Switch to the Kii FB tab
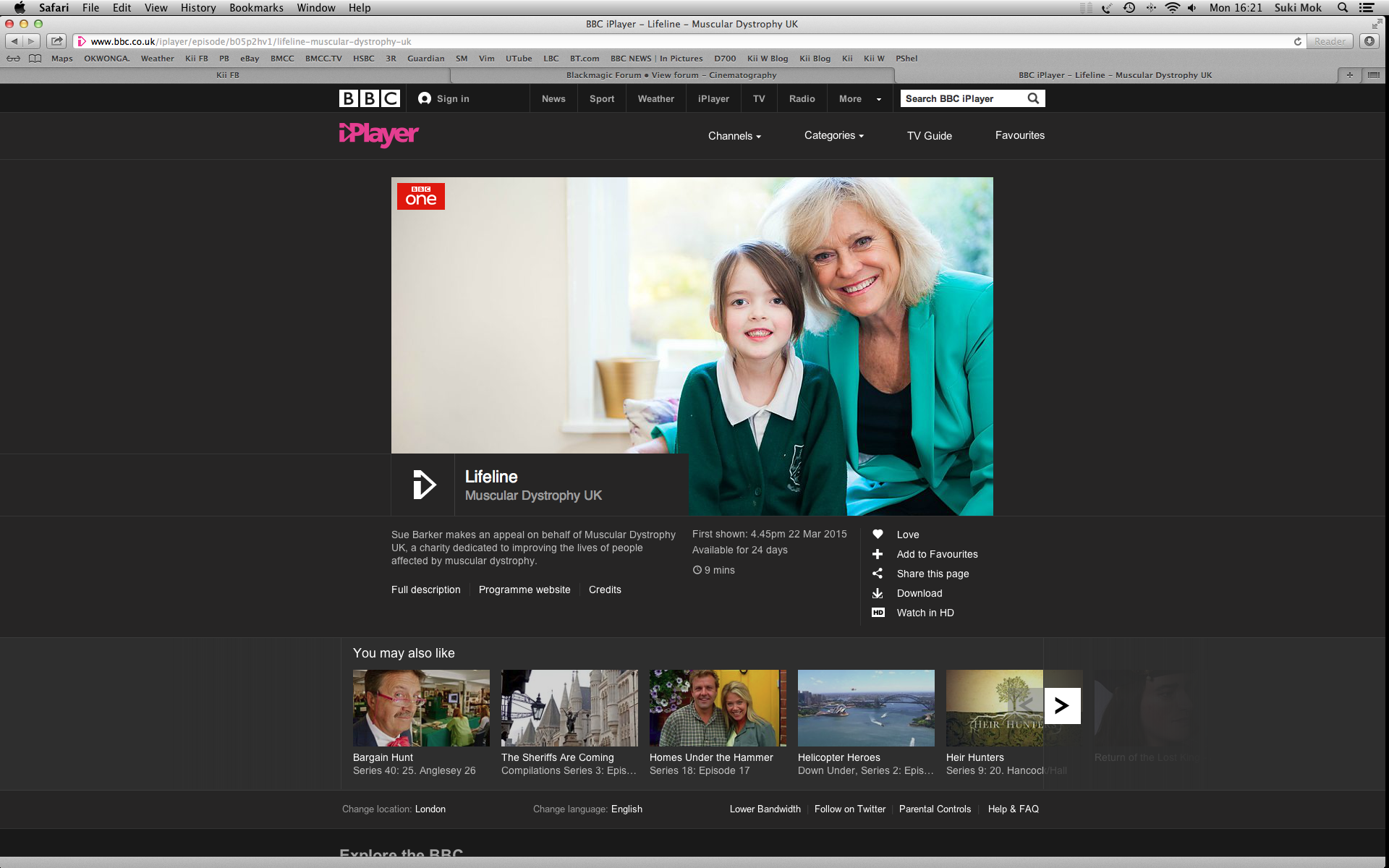Viewport: 1389px width, 868px height. (x=227, y=75)
